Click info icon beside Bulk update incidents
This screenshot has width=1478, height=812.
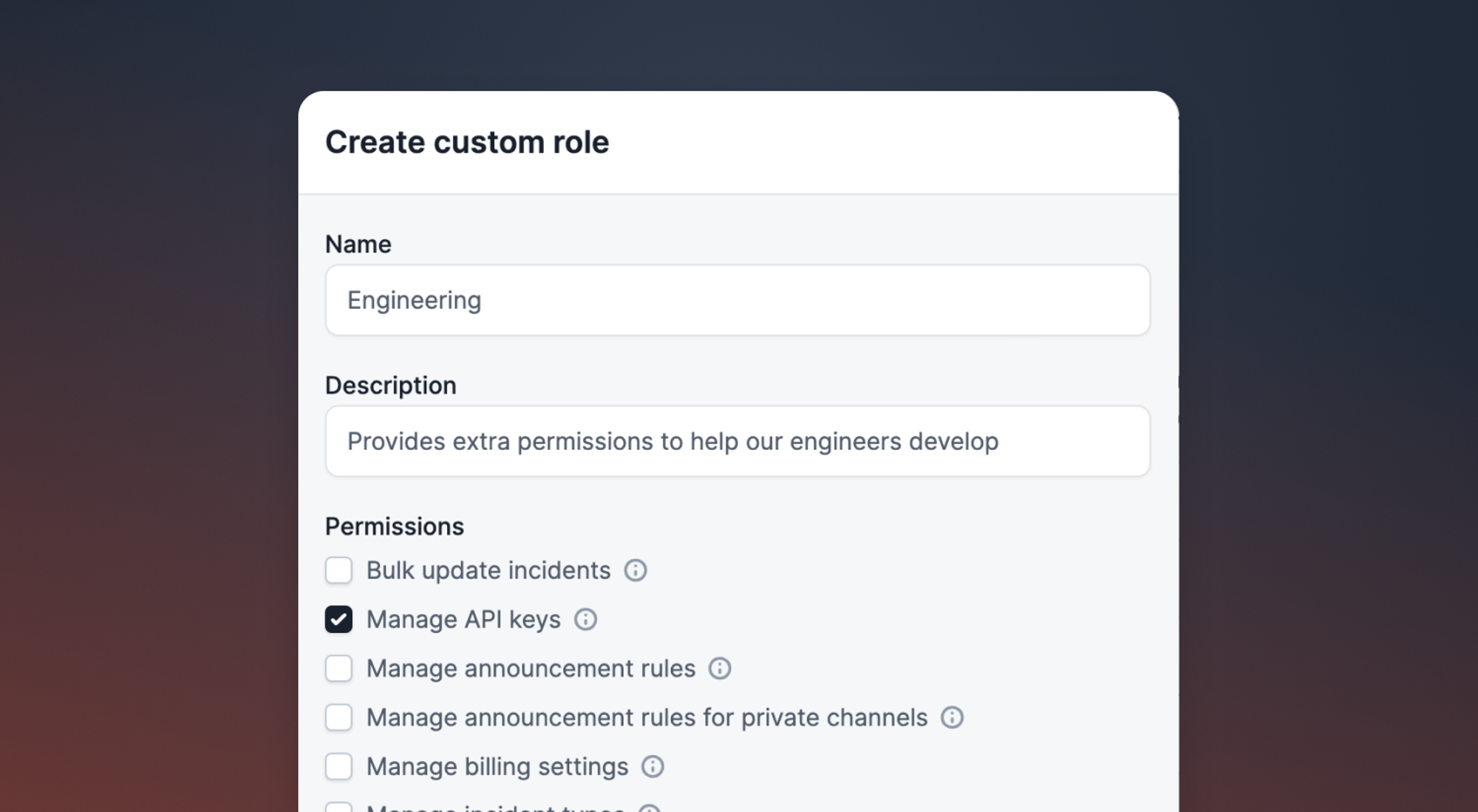(x=635, y=570)
